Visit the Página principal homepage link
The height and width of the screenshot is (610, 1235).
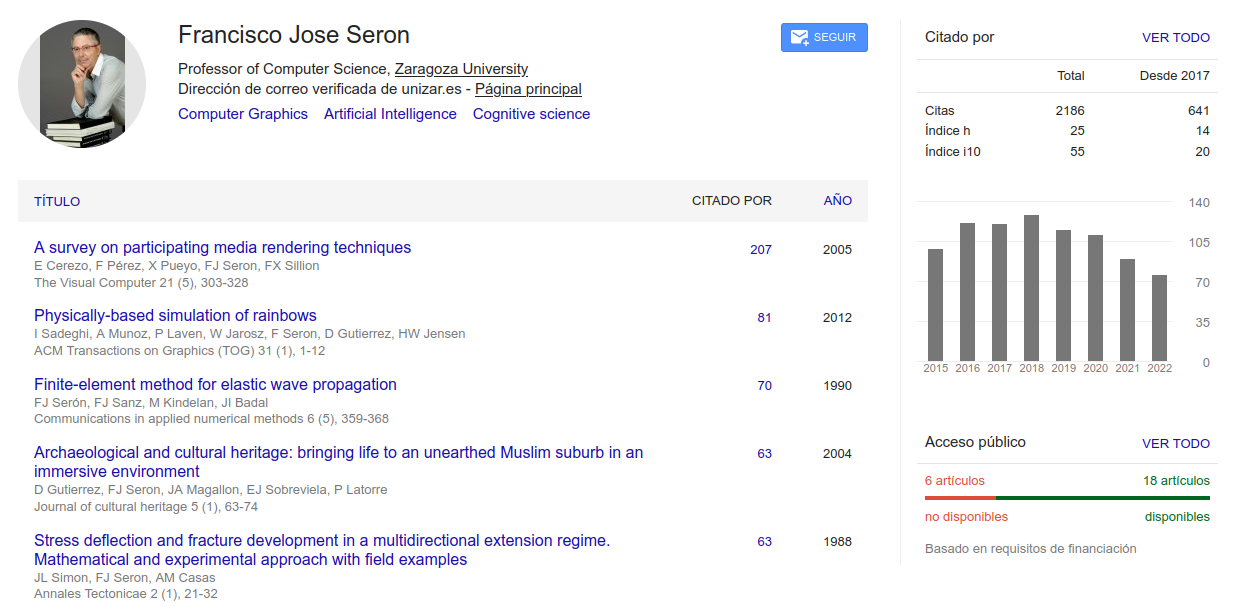pos(528,89)
